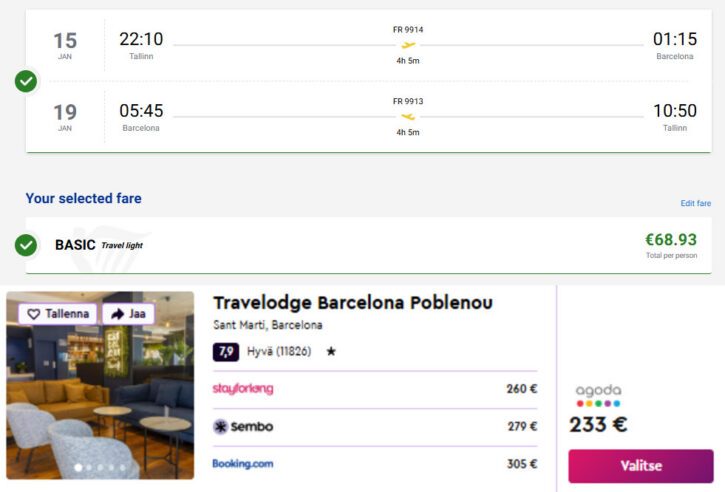The width and height of the screenshot is (725, 492).
Task: Click the agoda logo
Action: click(598, 394)
